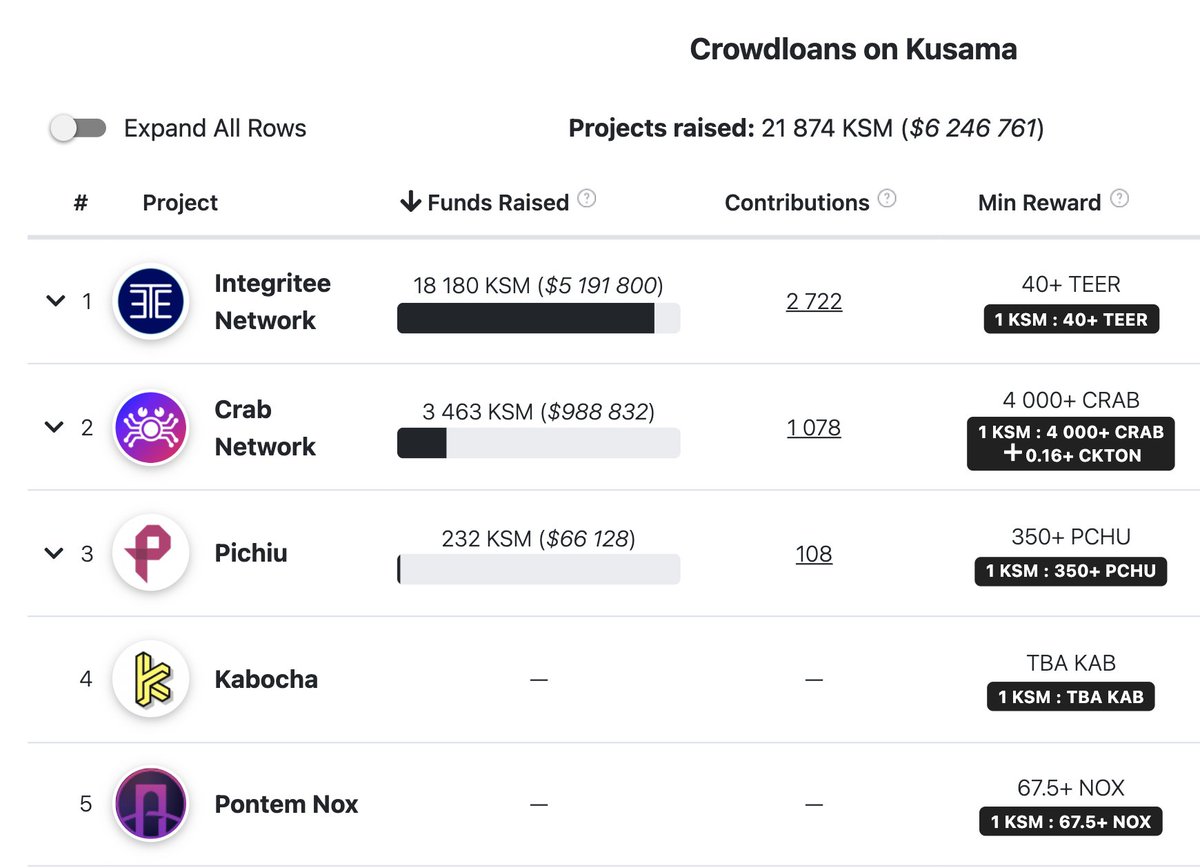The image size is (1200, 868).
Task: Open Integritee's 2 722 contributions link
Action: [x=814, y=302]
